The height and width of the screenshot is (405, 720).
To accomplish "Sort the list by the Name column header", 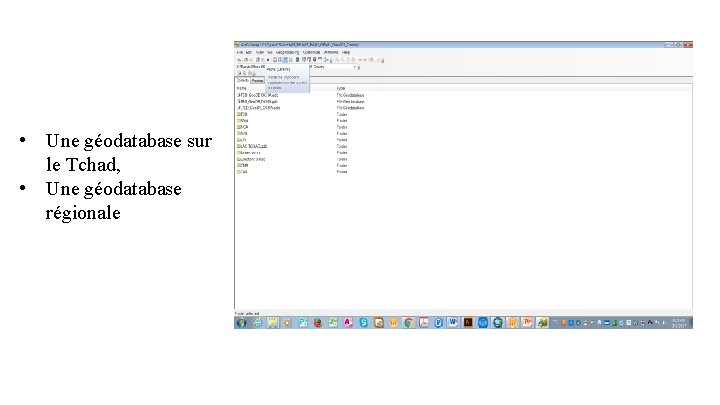I will click(x=242, y=88).
